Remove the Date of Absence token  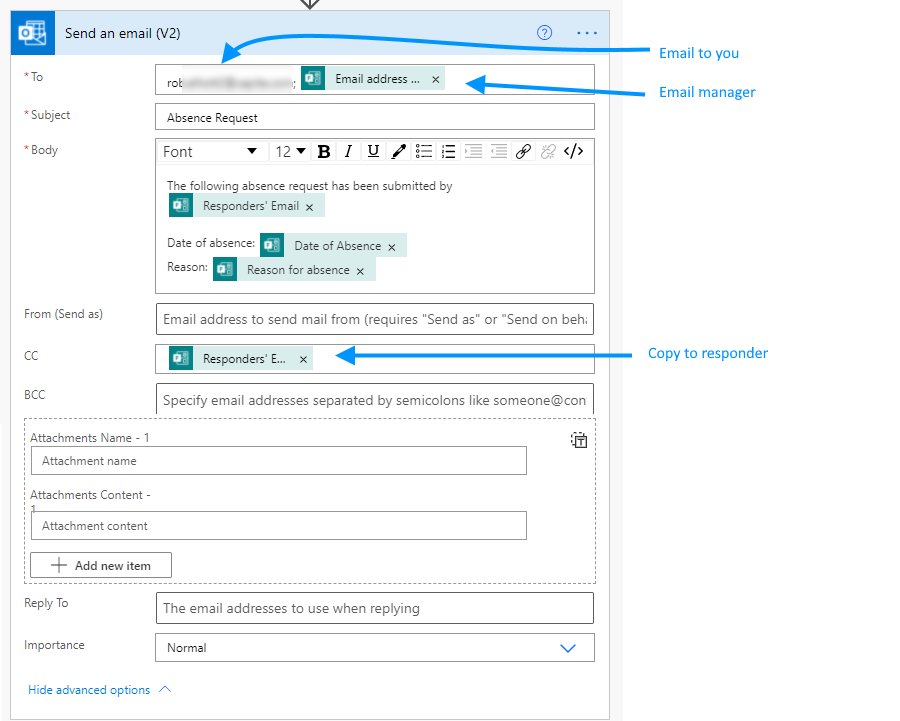coord(391,247)
